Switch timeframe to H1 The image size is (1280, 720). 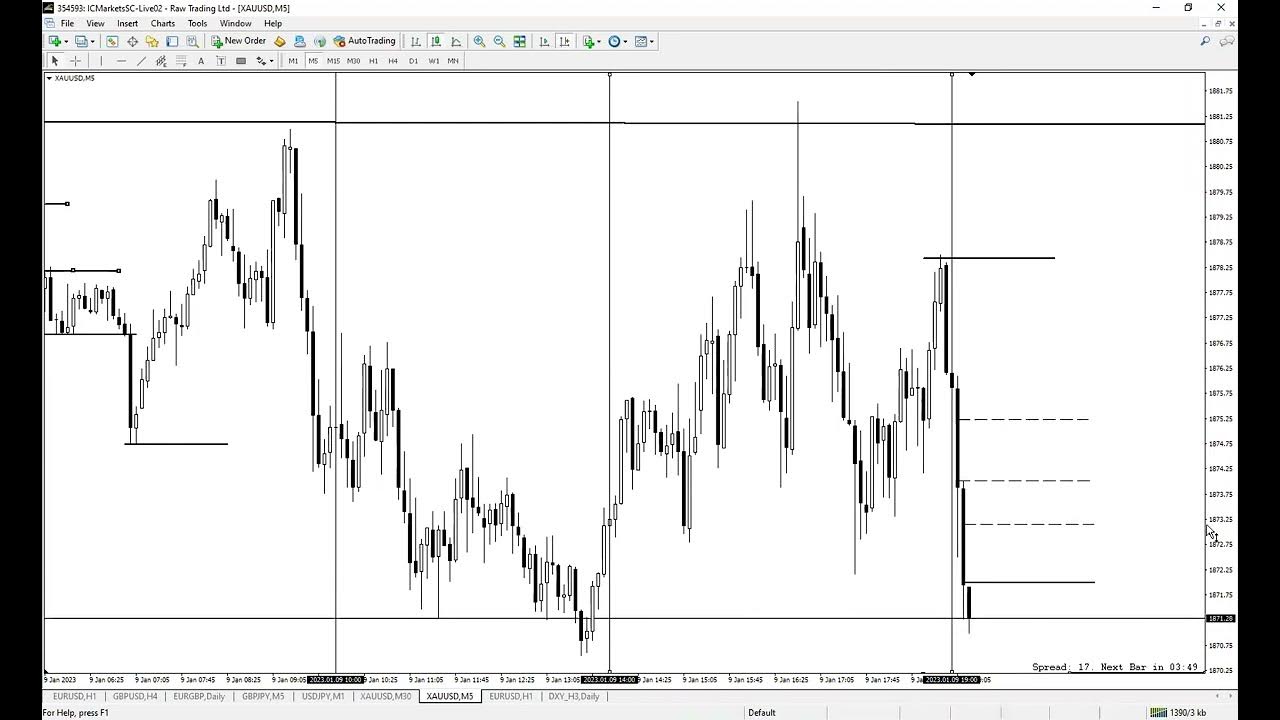click(373, 61)
